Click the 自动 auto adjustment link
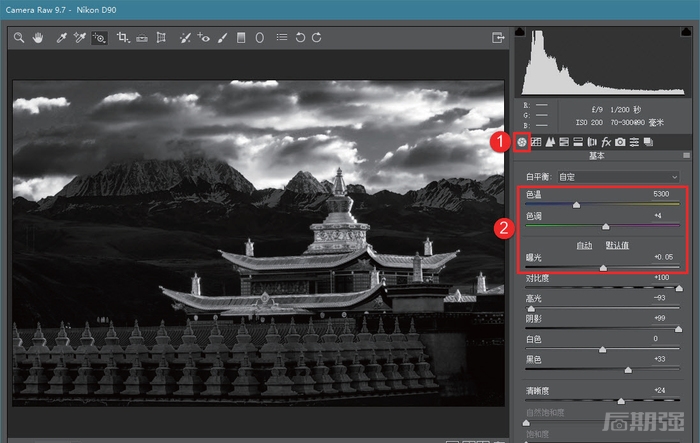The image size is (700, 443). point(584,245)
